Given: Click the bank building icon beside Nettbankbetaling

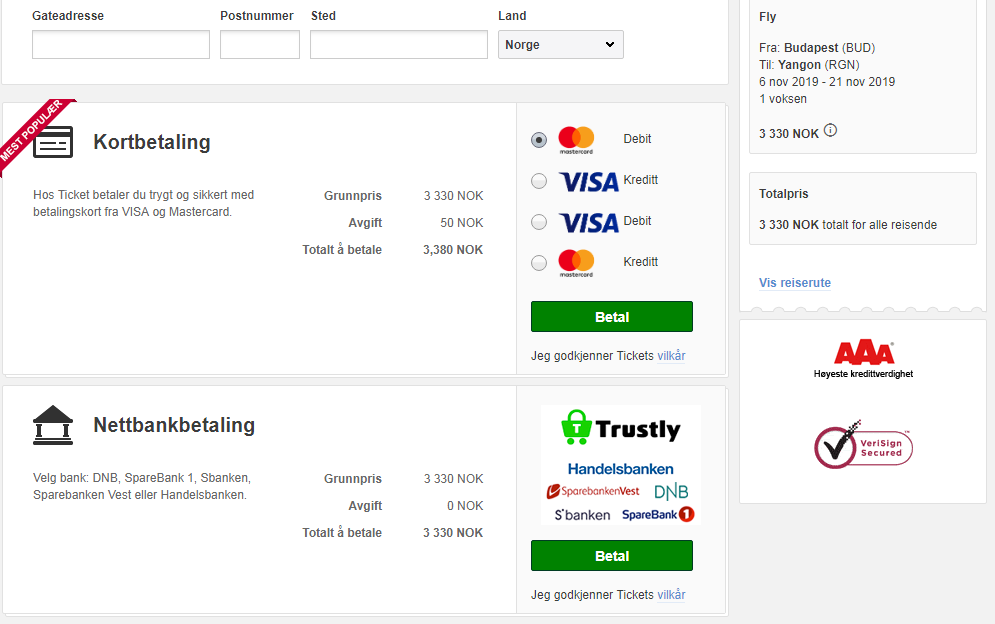Looking at the screenshot, I should tap(53, 425).
